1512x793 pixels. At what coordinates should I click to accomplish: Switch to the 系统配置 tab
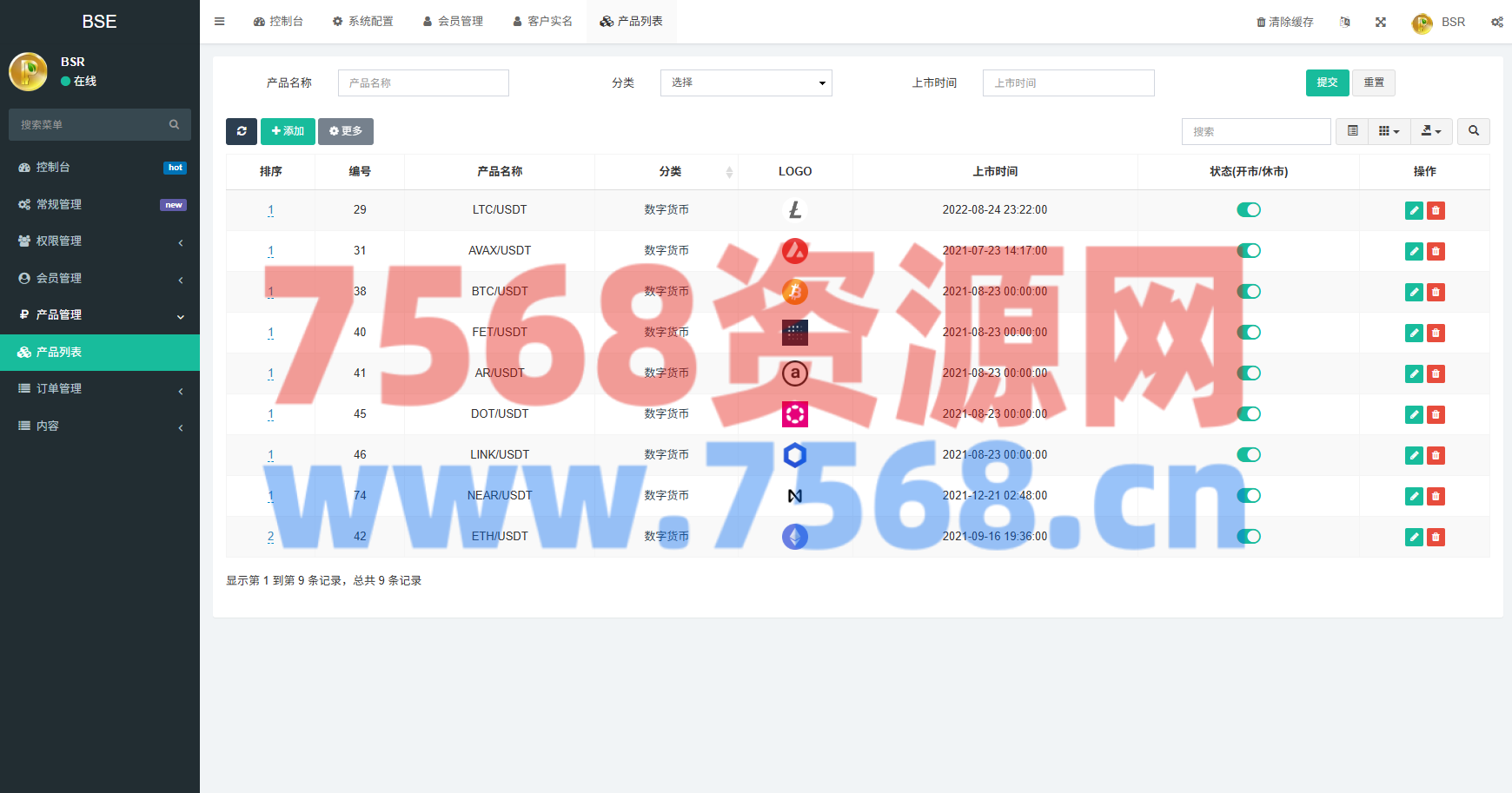[362, 22]
